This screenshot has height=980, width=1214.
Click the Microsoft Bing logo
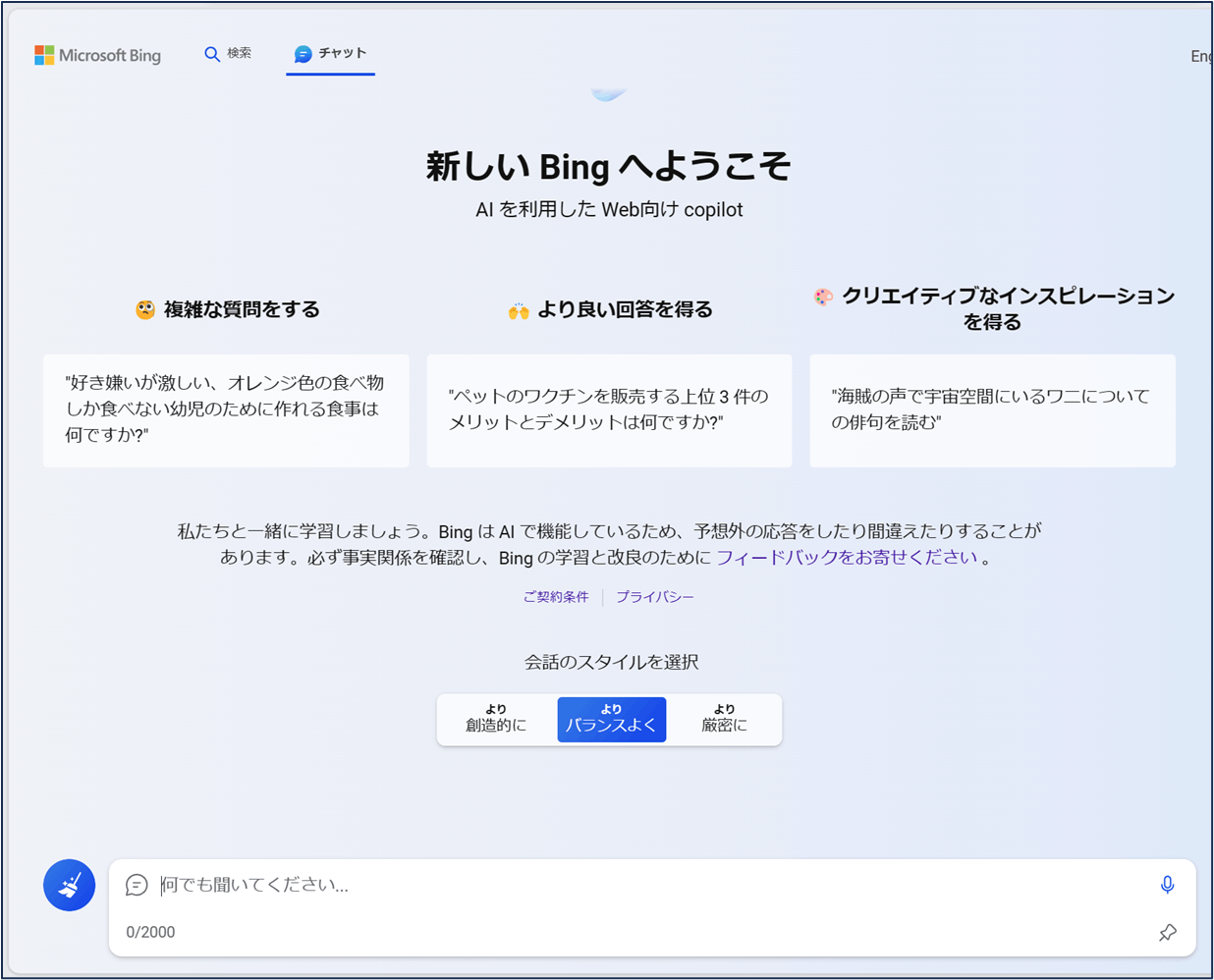click(x=97, y=55)
